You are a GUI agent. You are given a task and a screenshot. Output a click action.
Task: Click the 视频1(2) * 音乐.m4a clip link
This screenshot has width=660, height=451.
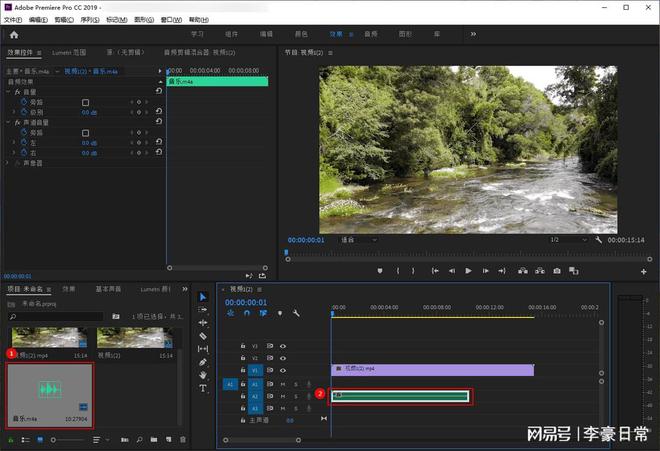(91, 71)
